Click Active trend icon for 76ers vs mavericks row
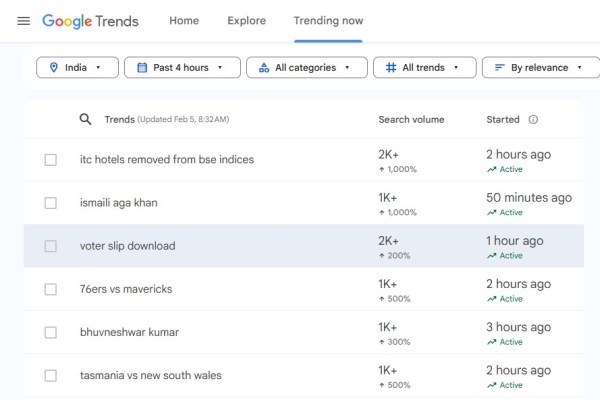This screenshot has height=400, width=600. point(491,299)
